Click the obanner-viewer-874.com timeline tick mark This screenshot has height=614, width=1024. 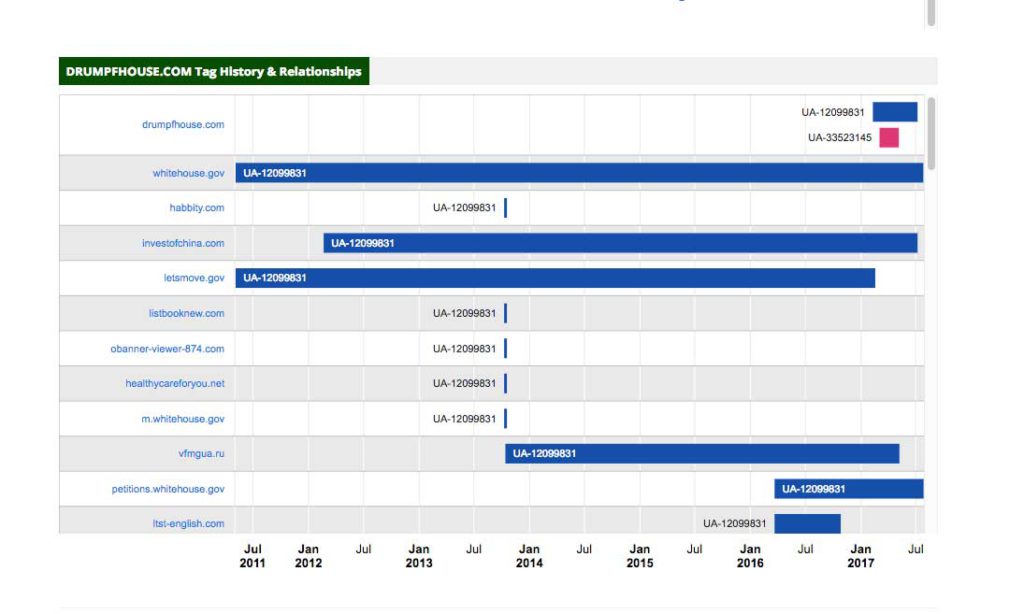tap(505, 349)
